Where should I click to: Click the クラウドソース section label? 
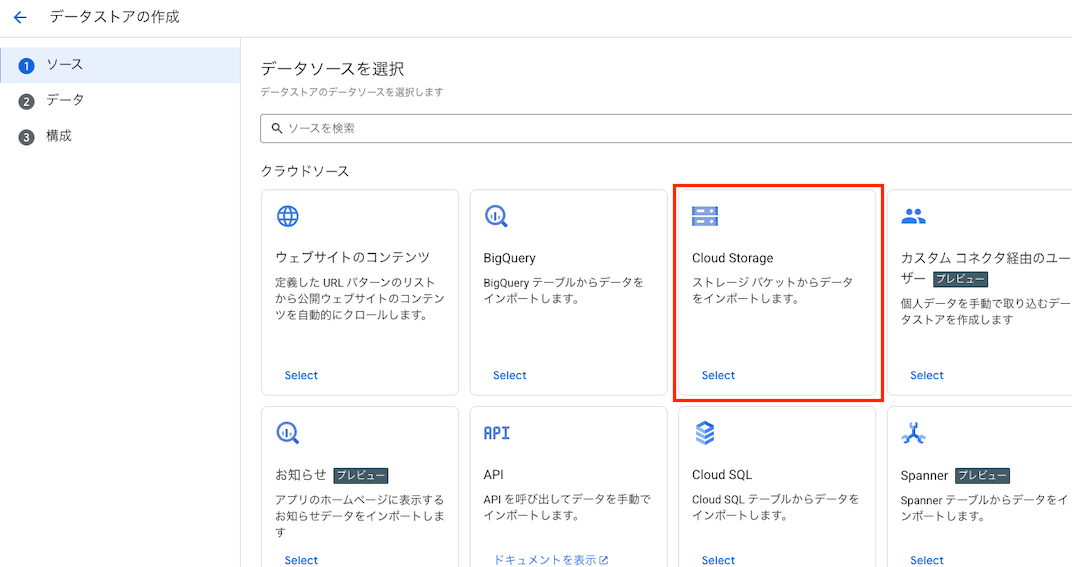tap(305, 171)
